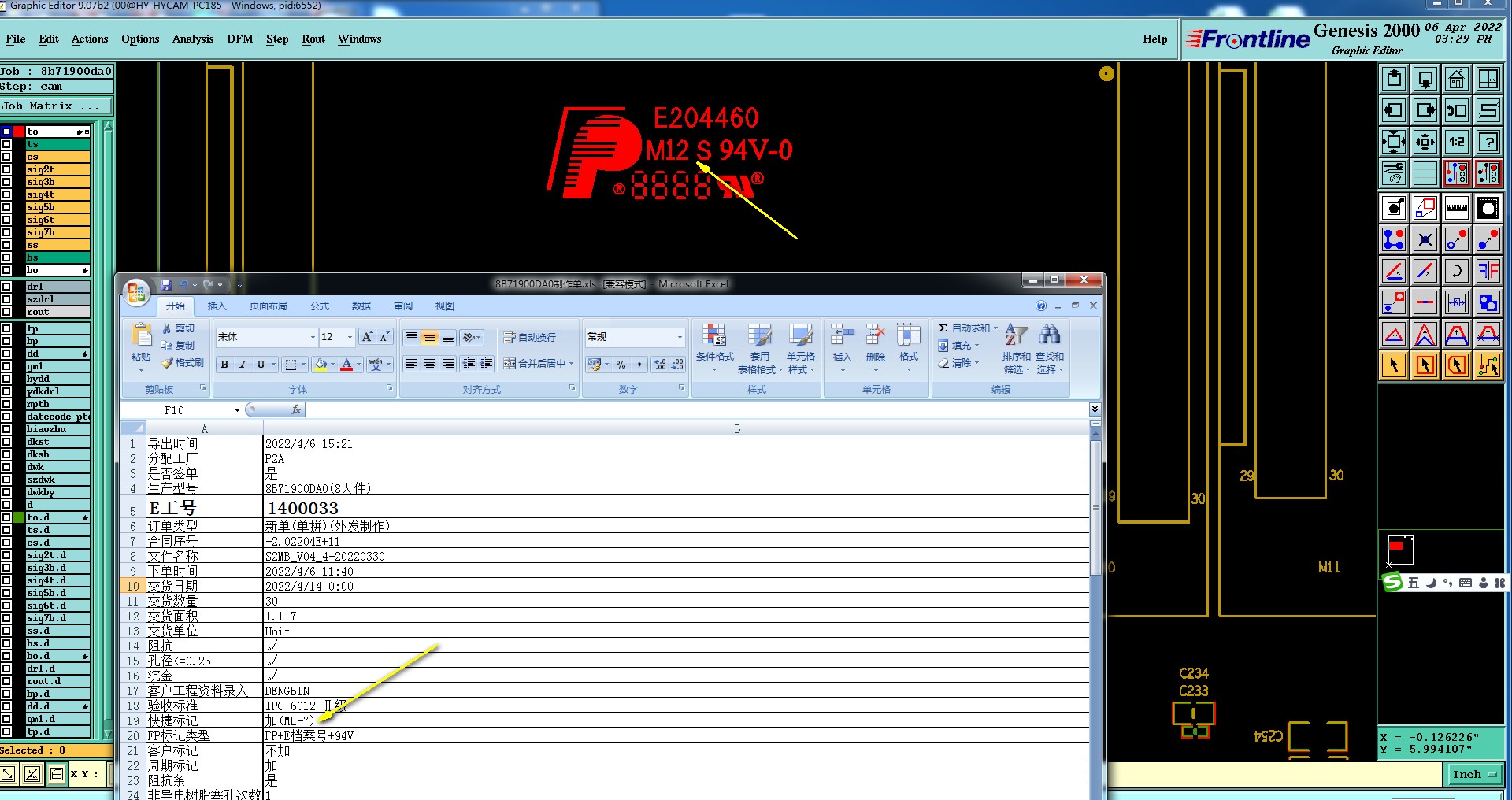Screen dimensions: 1512x800
Task: Open the Name Box F10 dropdown arrow
Action: (237, 410)
